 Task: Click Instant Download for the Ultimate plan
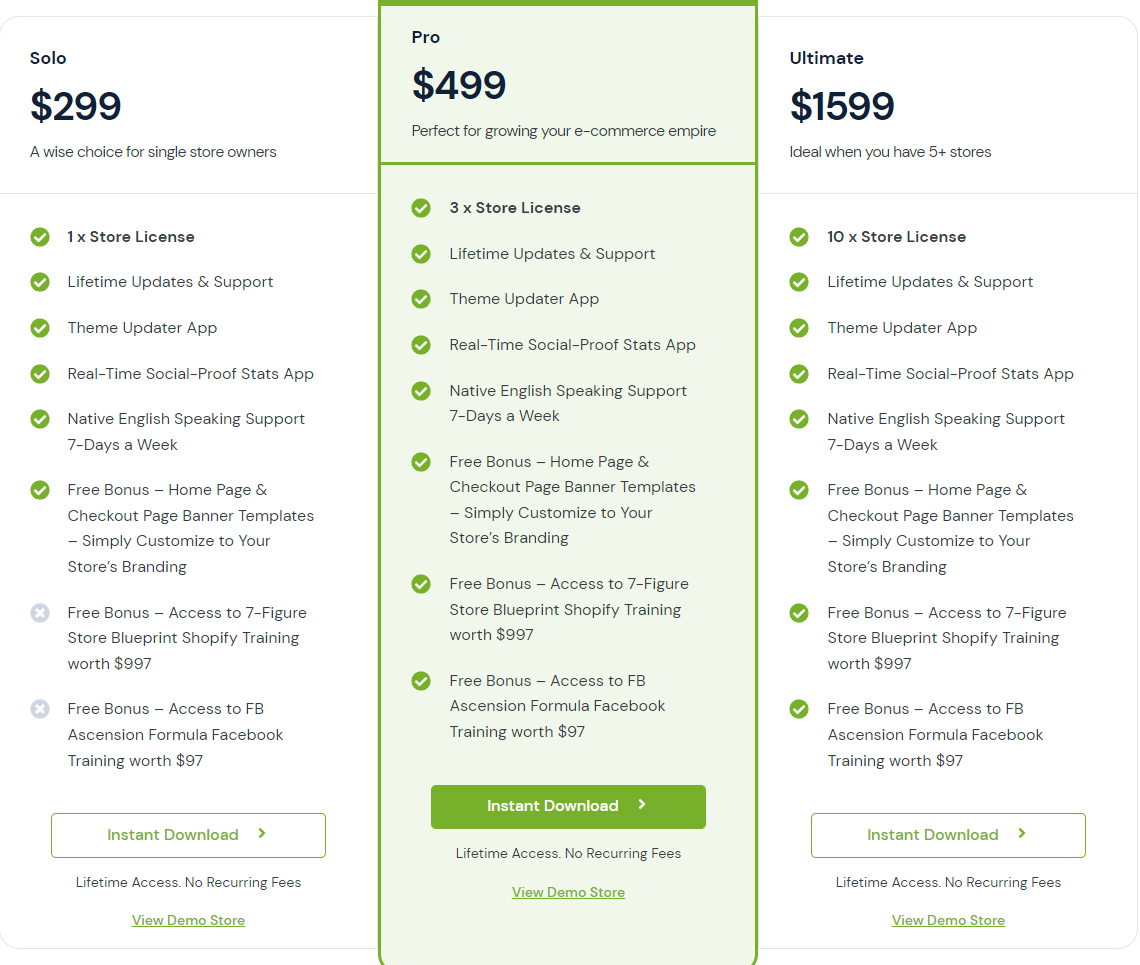(948, 835)
